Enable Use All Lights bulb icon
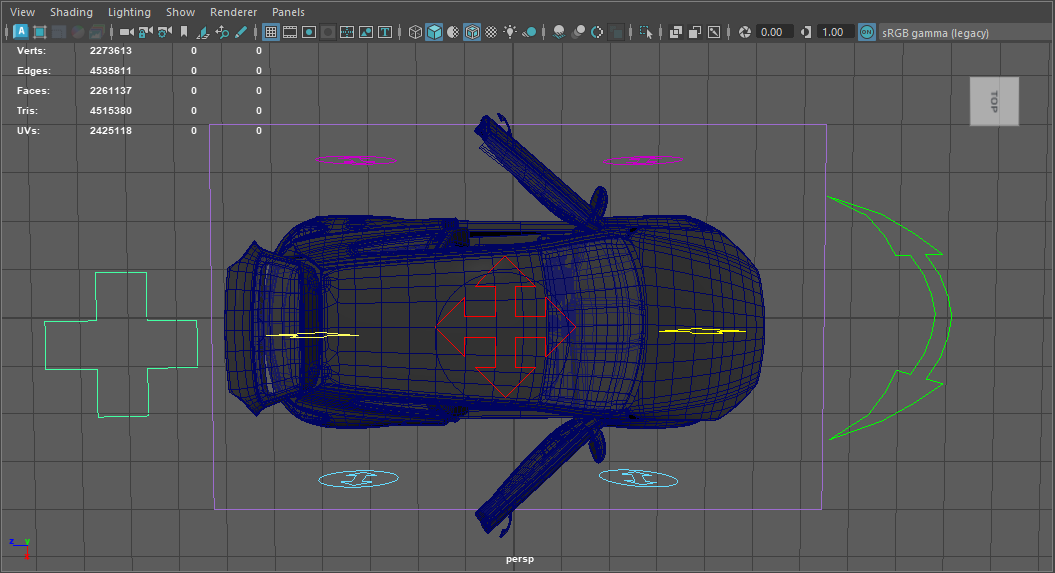The height and width of the screenshot is (573, 1055). point(510,32)
